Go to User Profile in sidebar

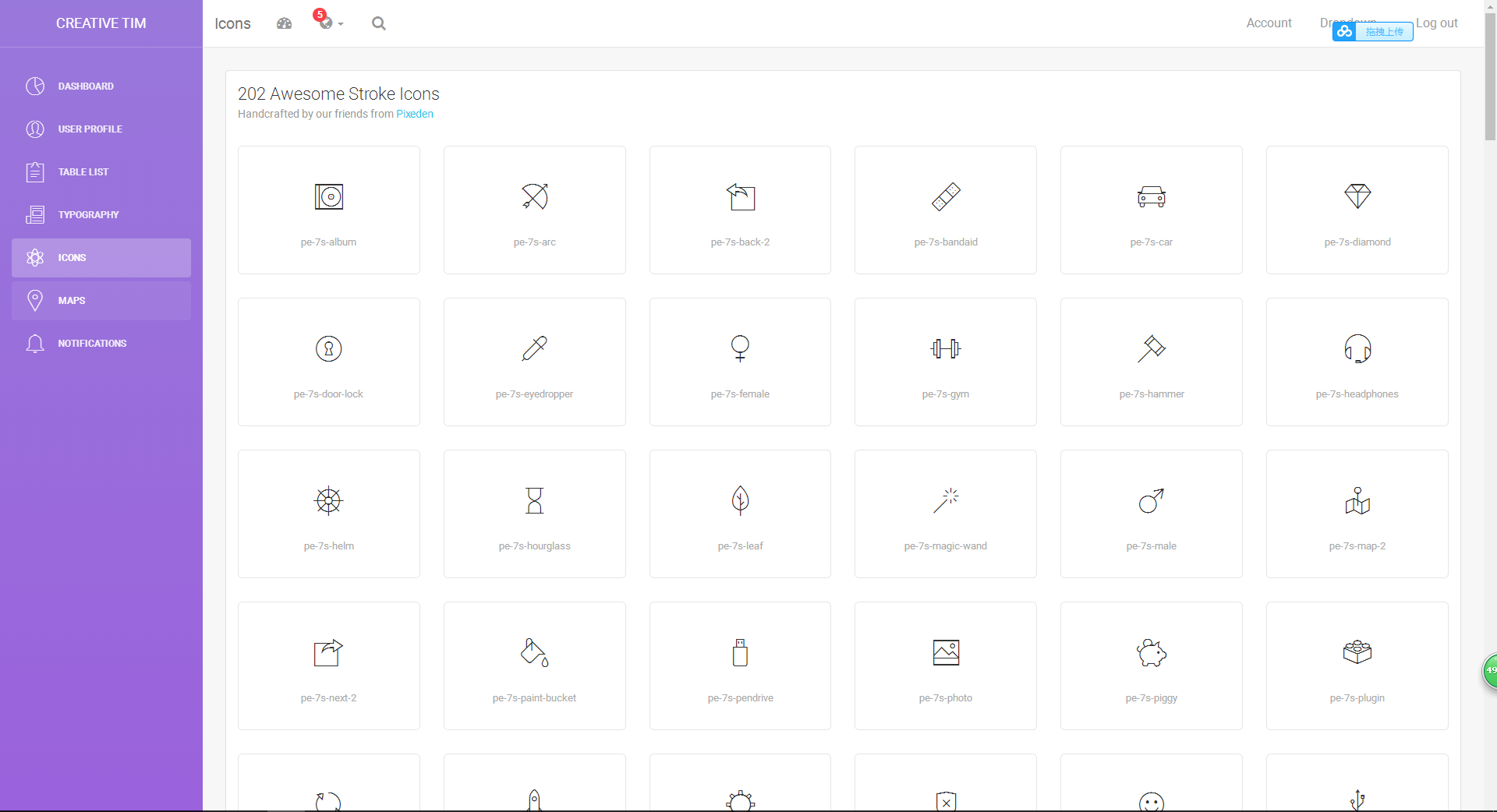tap(101, 129)
